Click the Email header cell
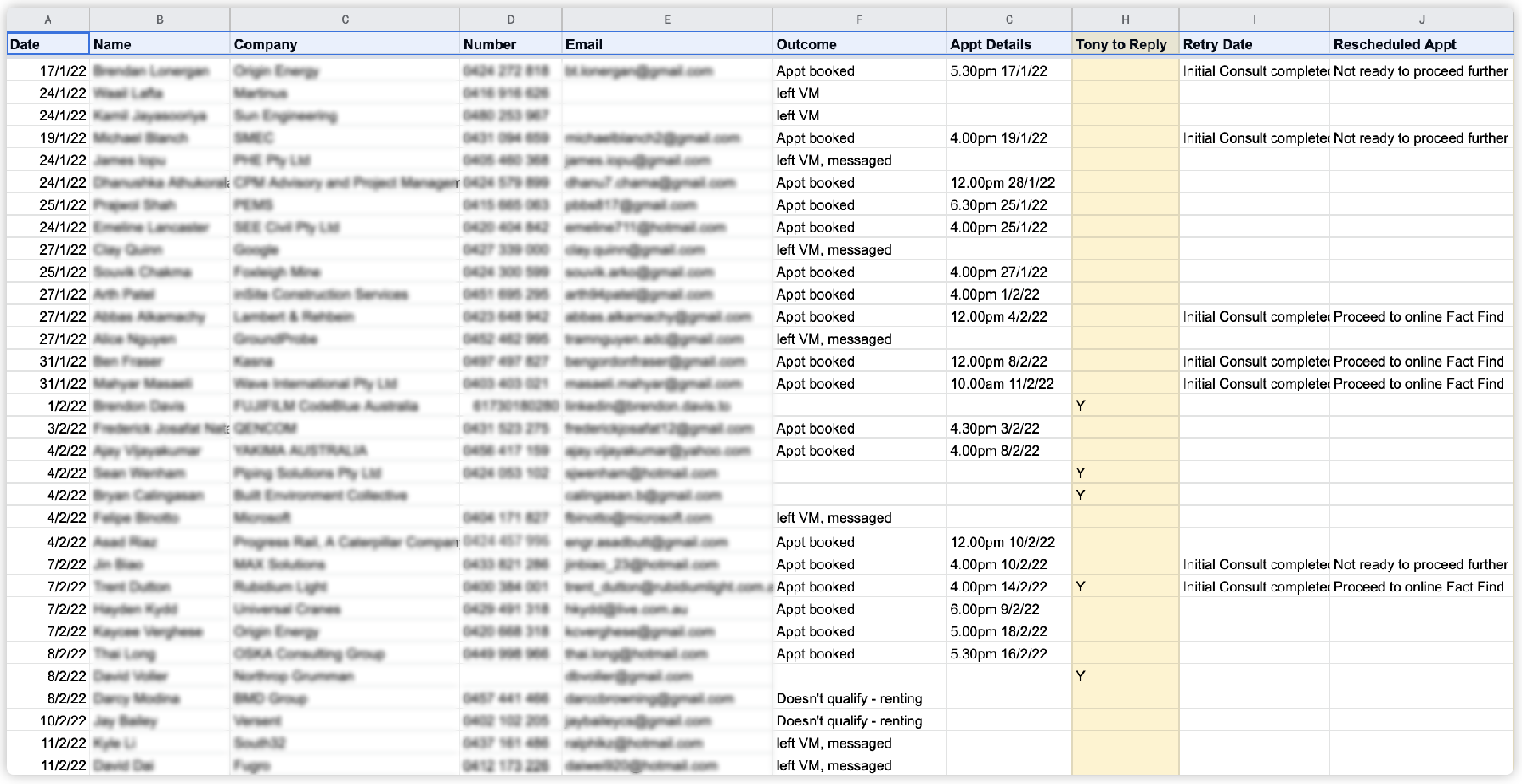 click(666, 44)
